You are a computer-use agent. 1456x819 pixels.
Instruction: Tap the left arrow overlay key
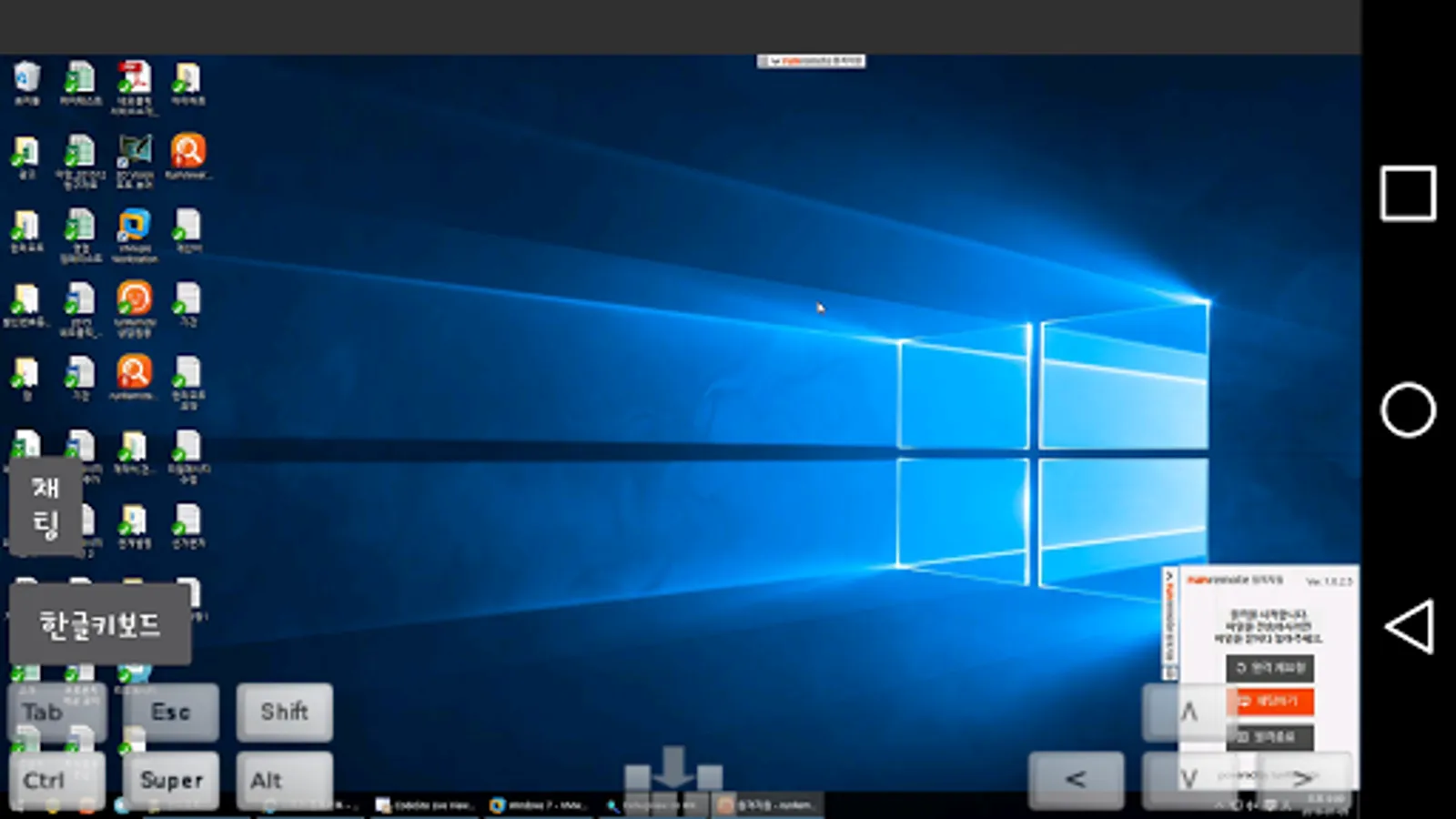click(x=1076, y=780)
